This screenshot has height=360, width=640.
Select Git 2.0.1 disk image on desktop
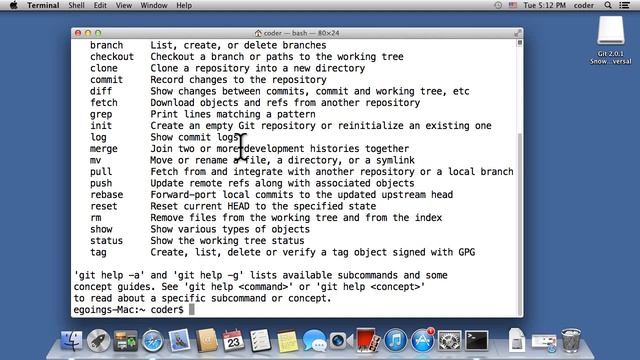[x=611, y=40]
